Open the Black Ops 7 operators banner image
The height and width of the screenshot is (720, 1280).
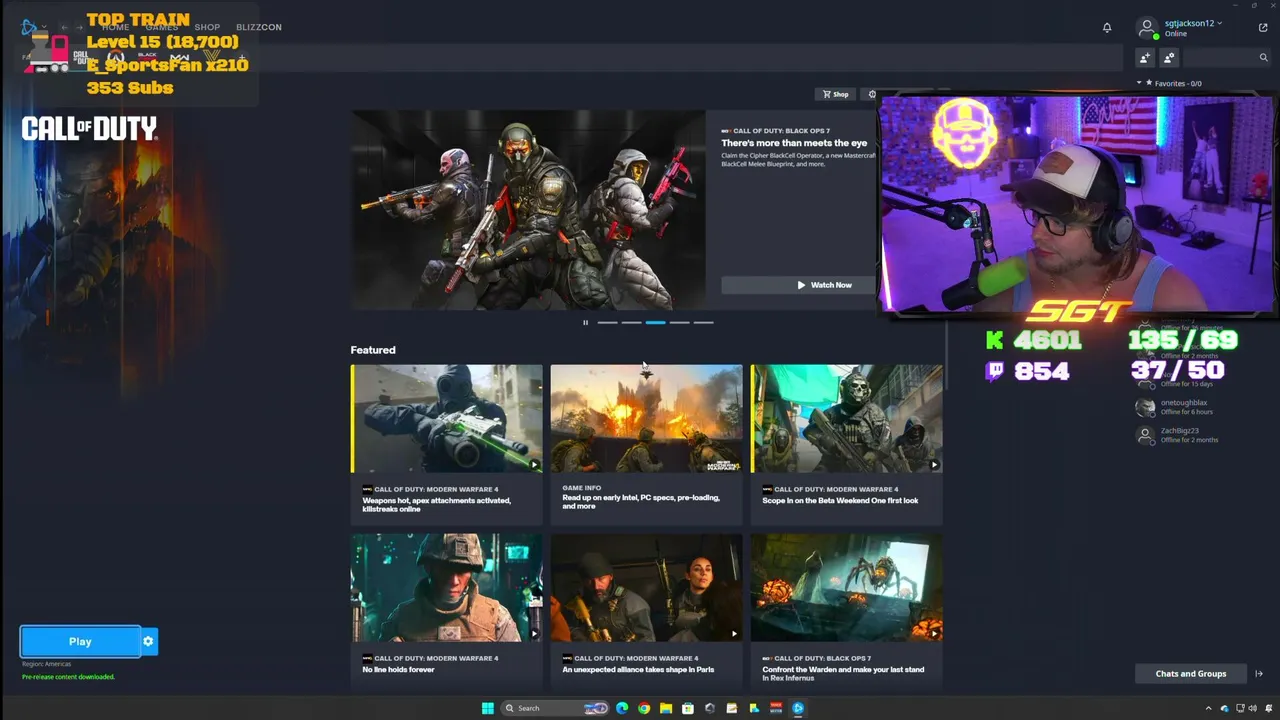pyautogui.click(x=528, y=210)
